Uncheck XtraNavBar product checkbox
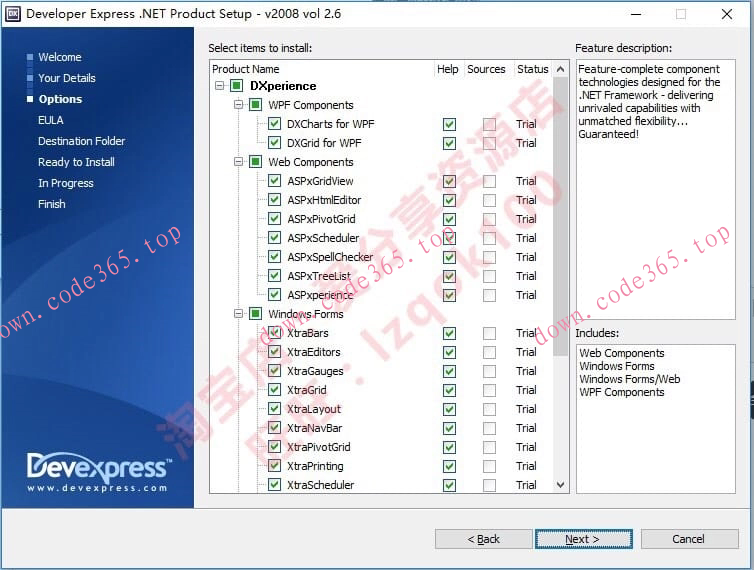Screen dimensions: 754x570 [x=274, y=428]
